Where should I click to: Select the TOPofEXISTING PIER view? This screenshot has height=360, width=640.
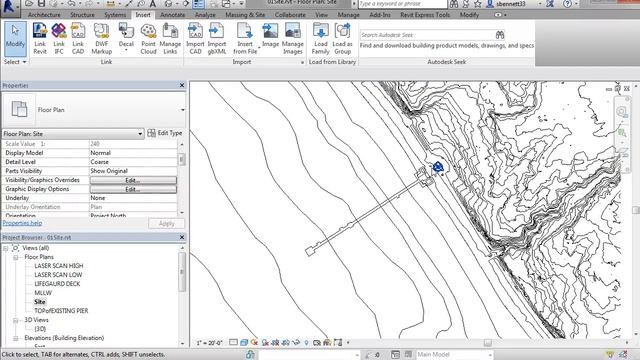point(61,311)
